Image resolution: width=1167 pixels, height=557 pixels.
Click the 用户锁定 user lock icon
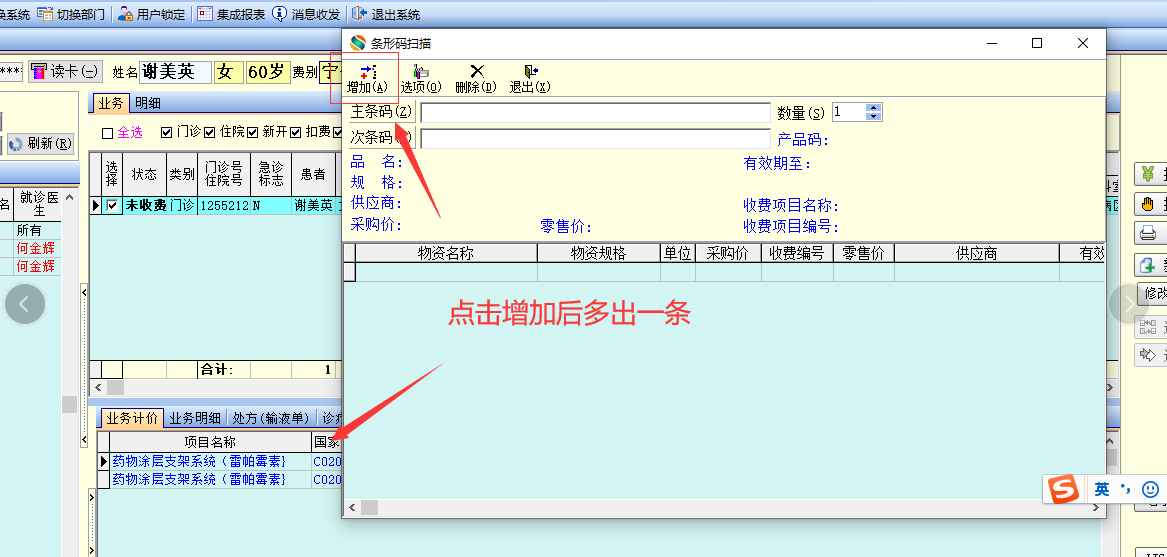(x=126, y=13)
